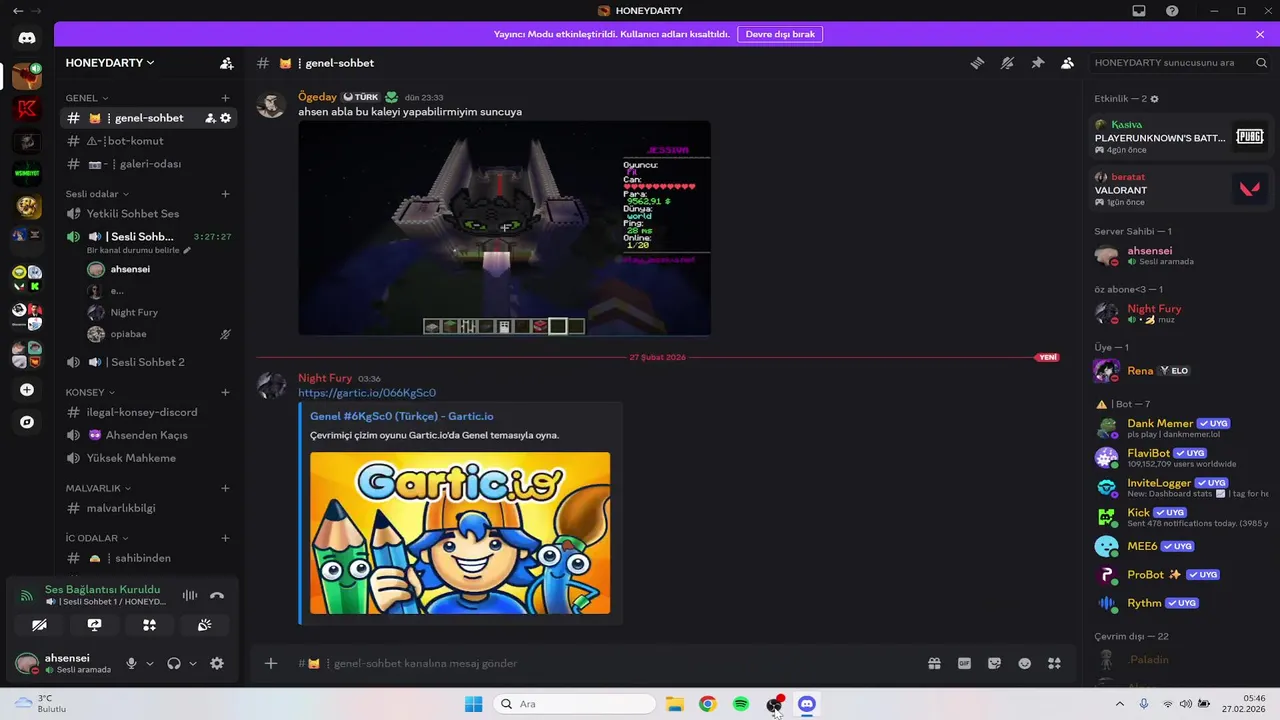Toggle channel notification bell in header
The height and width of the screenshot is (720, 1280).
click(x=1007, y=63)
